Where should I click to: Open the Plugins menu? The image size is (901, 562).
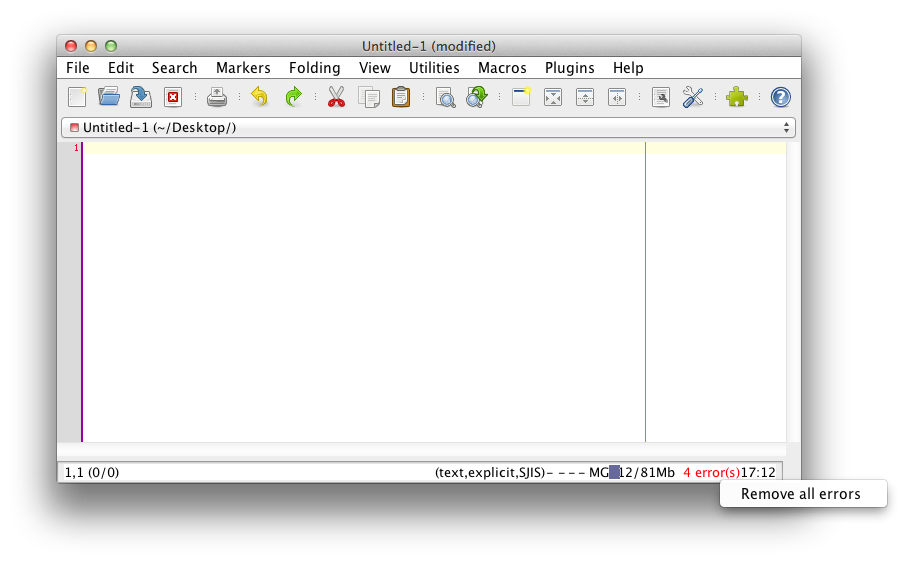(x=569, y=68)
